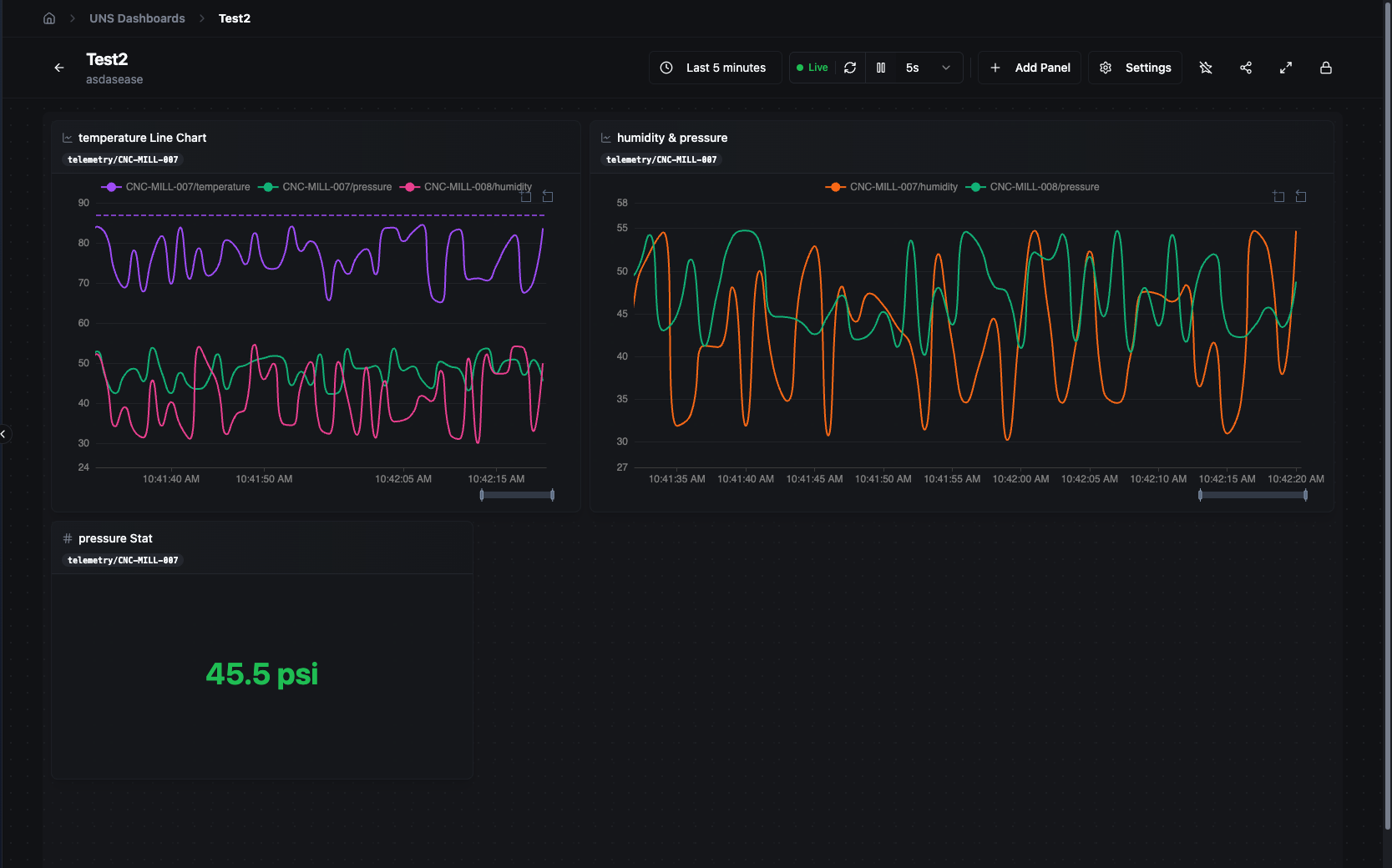The height and width of the screenshot is (868, 1392).
Task: Click the Add Panel button
Action: [1030, 68]
